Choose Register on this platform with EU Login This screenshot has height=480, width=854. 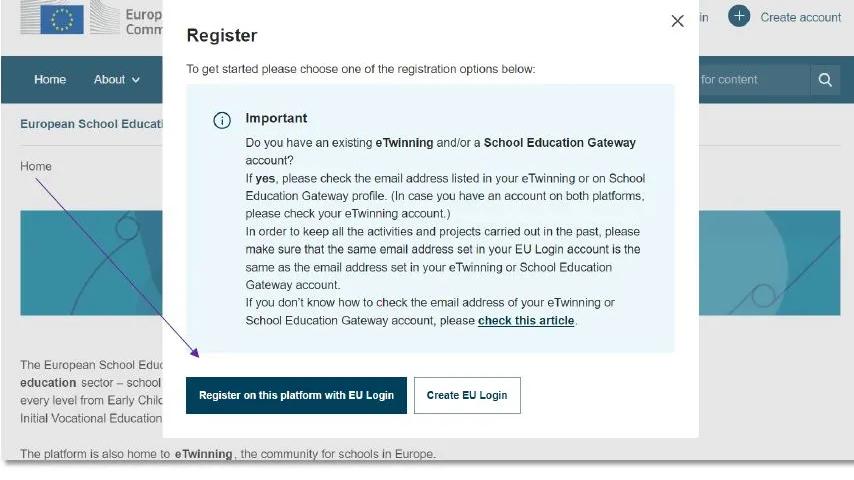296,395
